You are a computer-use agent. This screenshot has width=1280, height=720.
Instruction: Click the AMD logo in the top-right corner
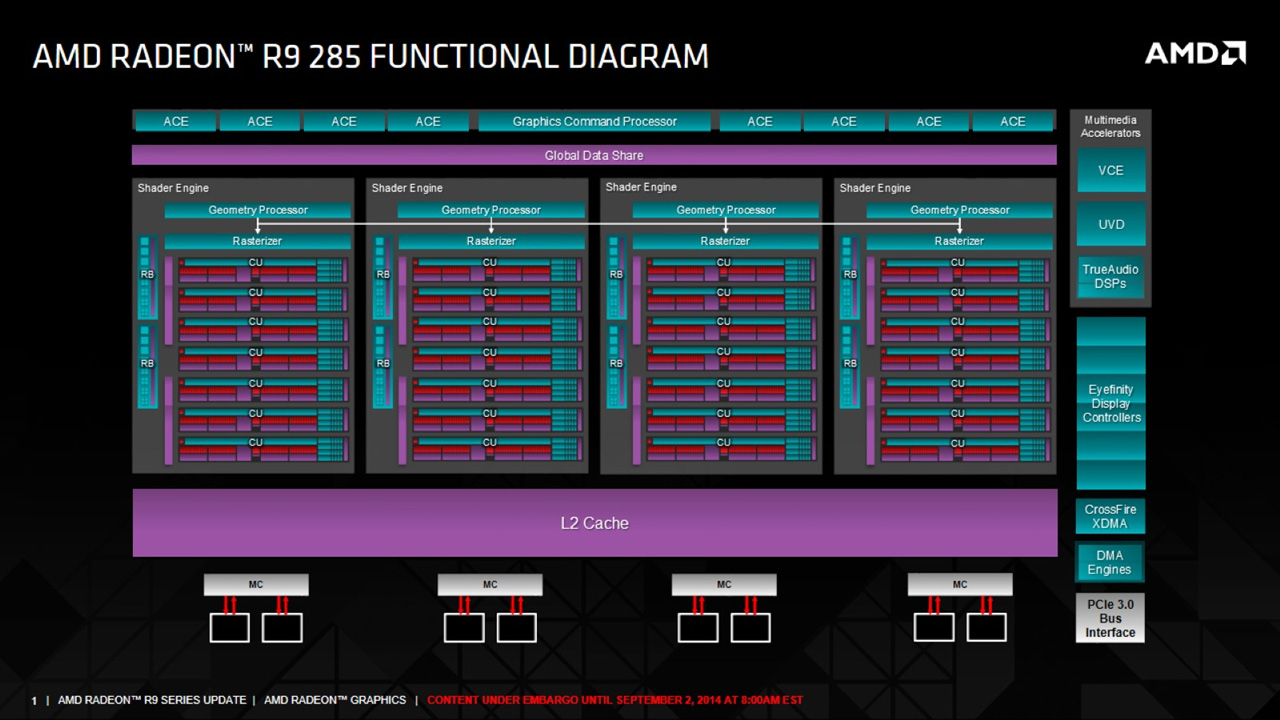[x=1195, y=53]
